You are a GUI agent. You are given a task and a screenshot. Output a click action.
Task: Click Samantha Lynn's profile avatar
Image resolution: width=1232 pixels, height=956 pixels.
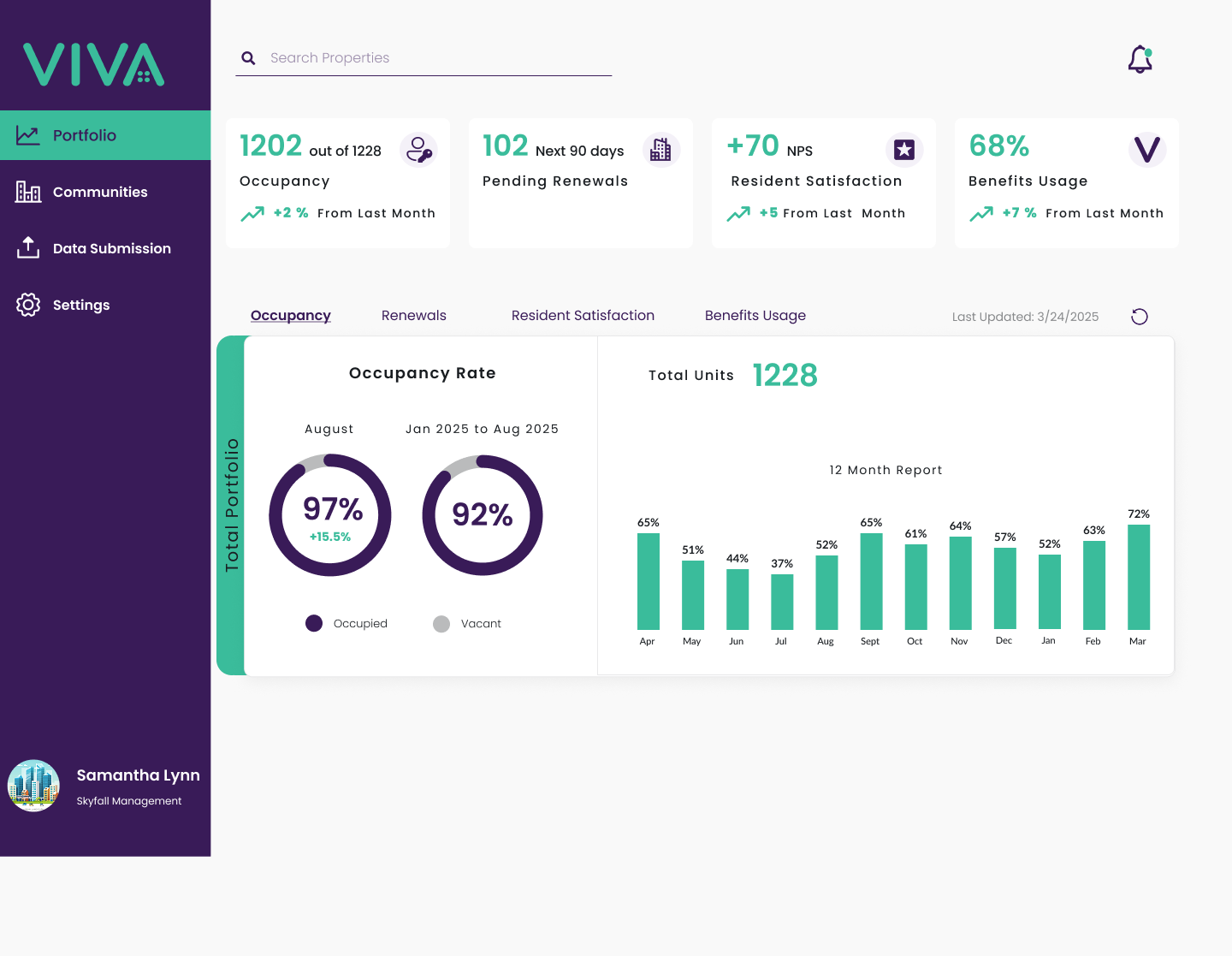click(x=33, y=786)
